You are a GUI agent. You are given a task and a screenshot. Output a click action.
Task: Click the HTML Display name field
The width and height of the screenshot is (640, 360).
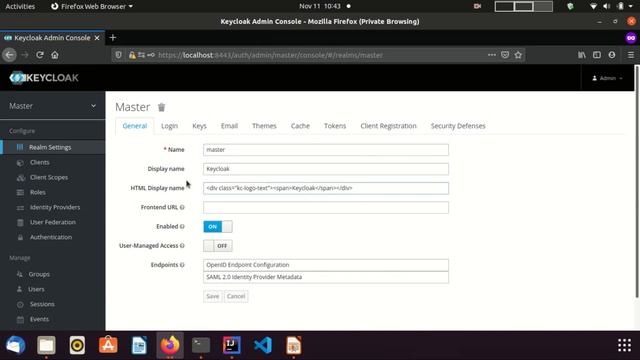point(326,188)
